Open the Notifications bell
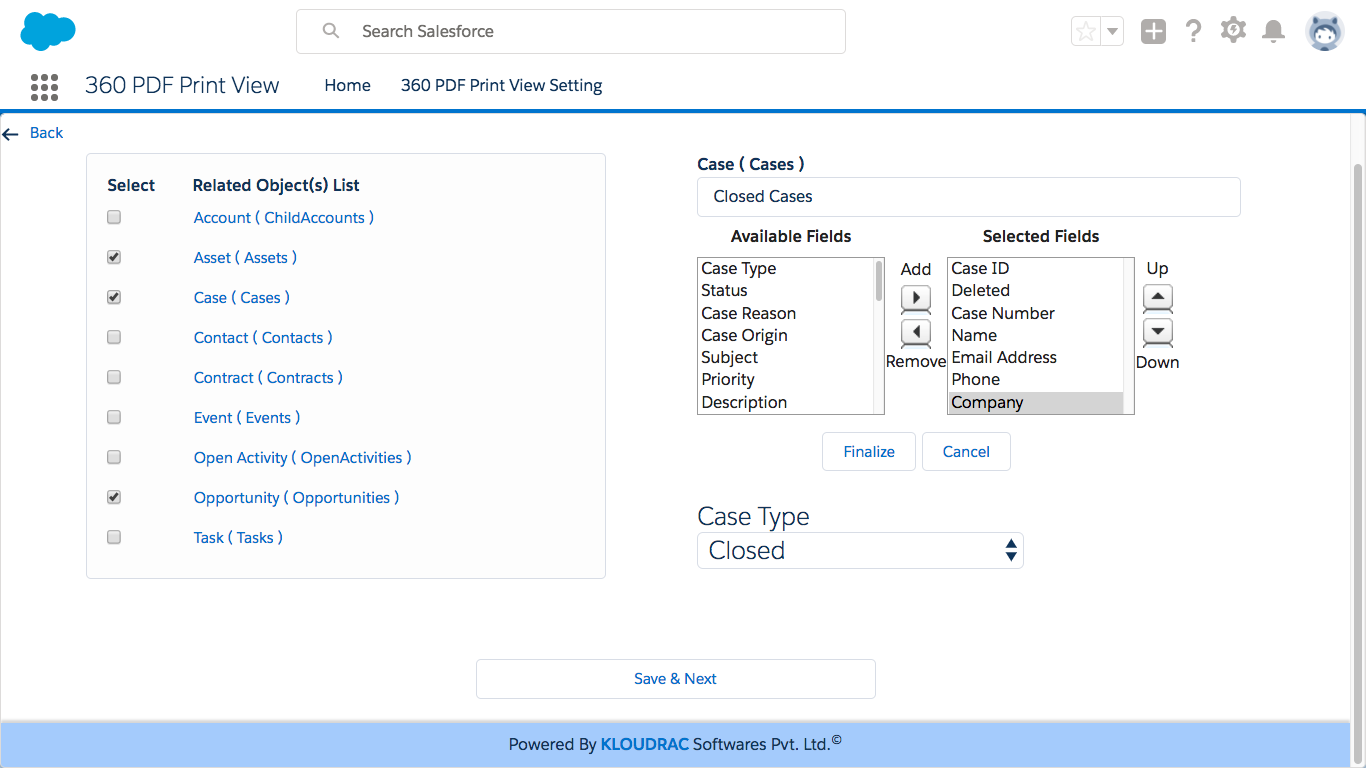This screenshot has height=768, width=1366. click(1273, 32)
